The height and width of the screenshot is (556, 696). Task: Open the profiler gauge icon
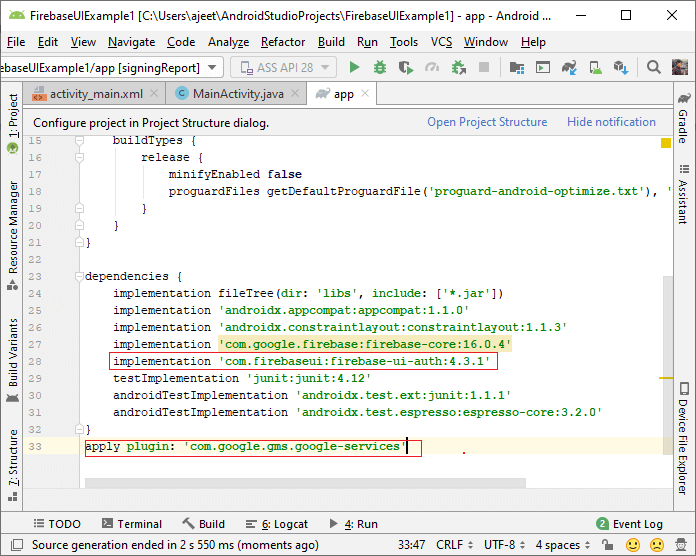pyautogui.click(x=432, y=67)
